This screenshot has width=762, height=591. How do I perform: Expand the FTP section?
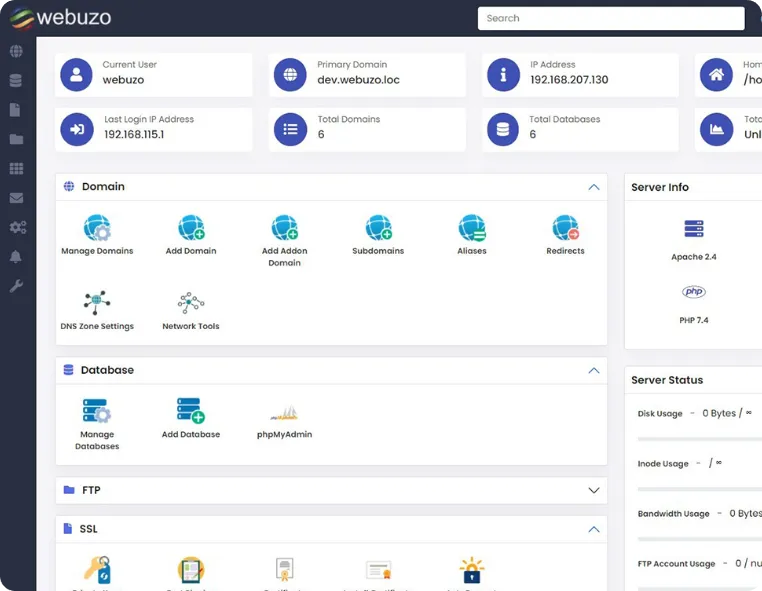[x=594, y=491]
